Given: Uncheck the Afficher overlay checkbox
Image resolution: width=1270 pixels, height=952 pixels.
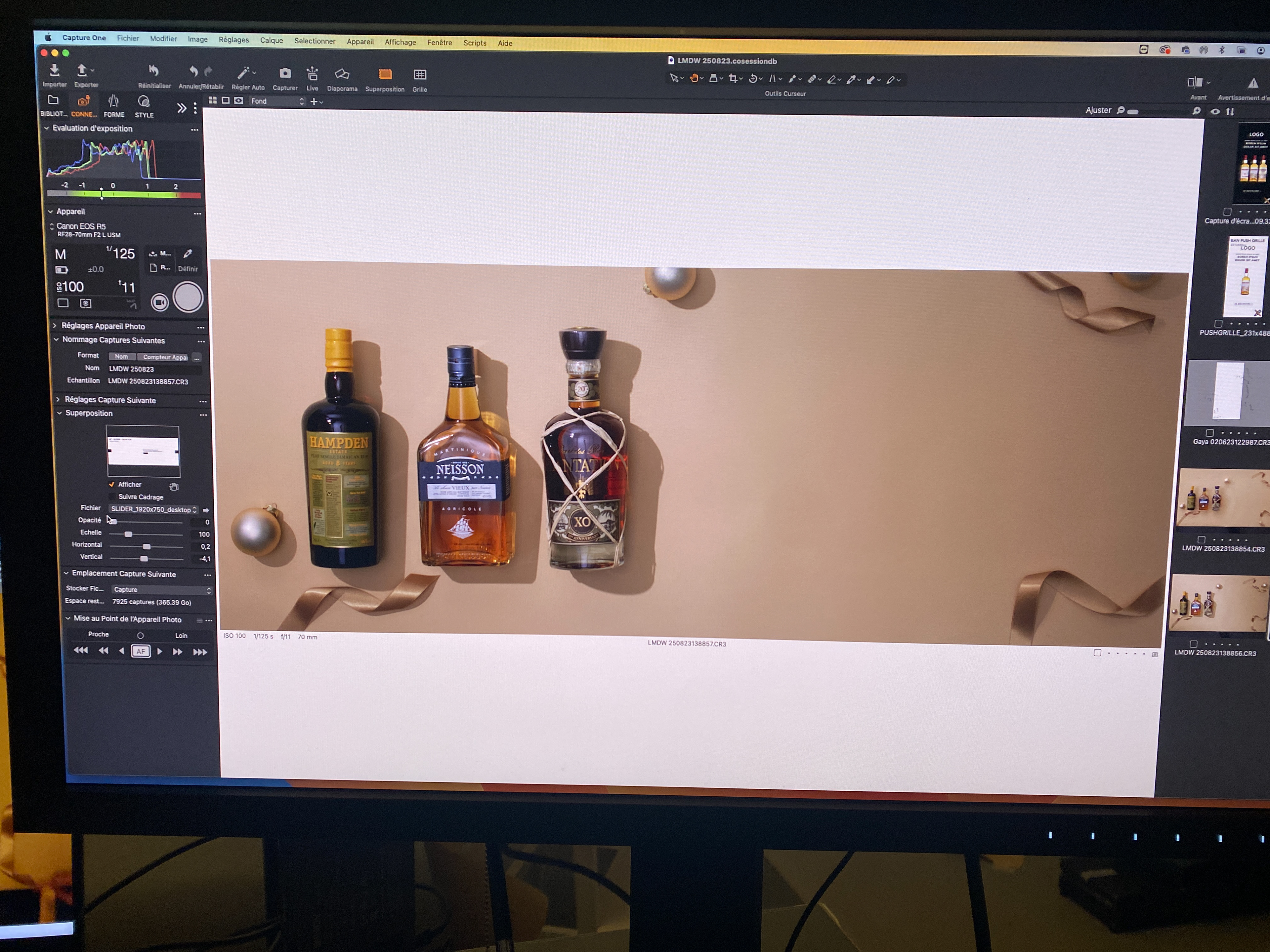Looking at the screenshot, I should coord(112,484).
